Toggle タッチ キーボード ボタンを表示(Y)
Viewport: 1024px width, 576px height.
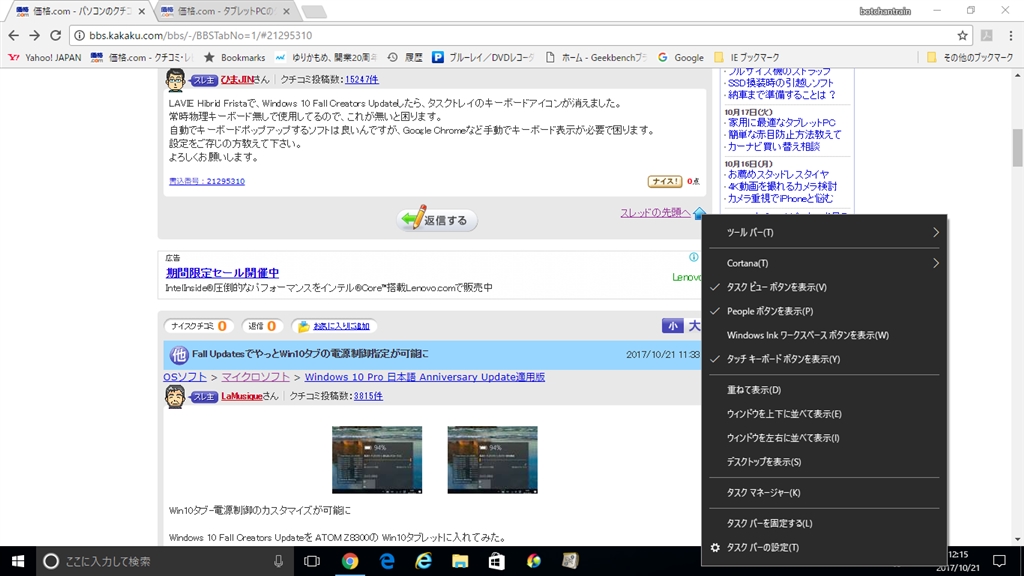pyautogui.click(x=824, y=359)
